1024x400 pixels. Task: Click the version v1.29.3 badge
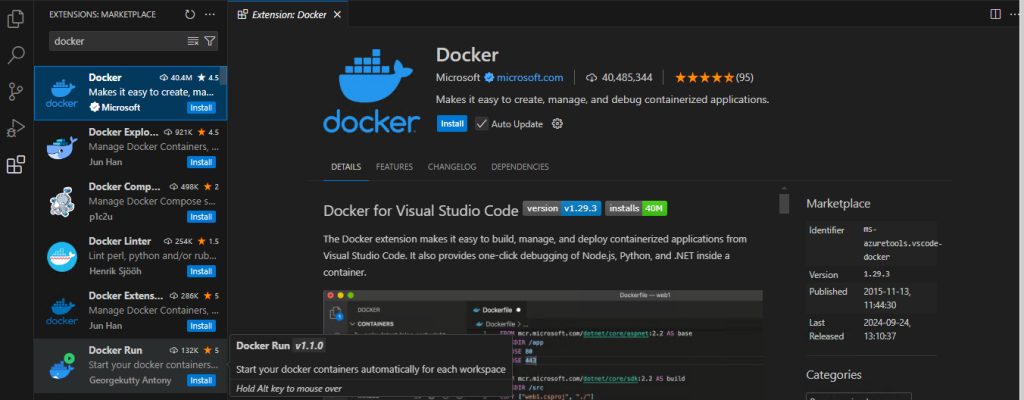(562, 208)
